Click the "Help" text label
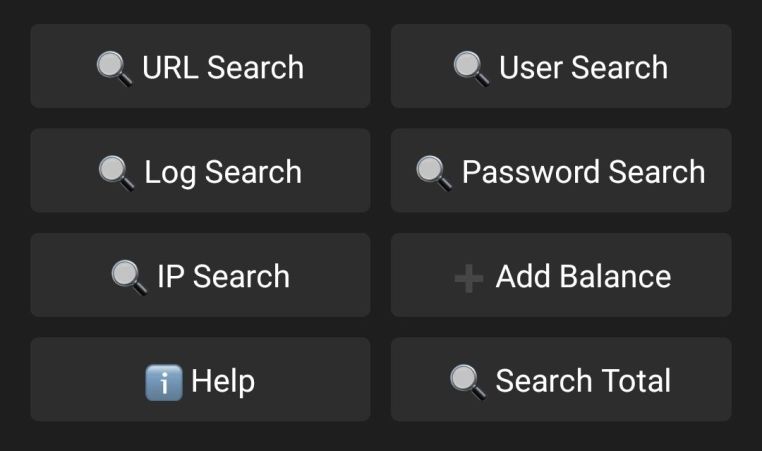This screenshot has height=451, width=762. coord(223,381)
